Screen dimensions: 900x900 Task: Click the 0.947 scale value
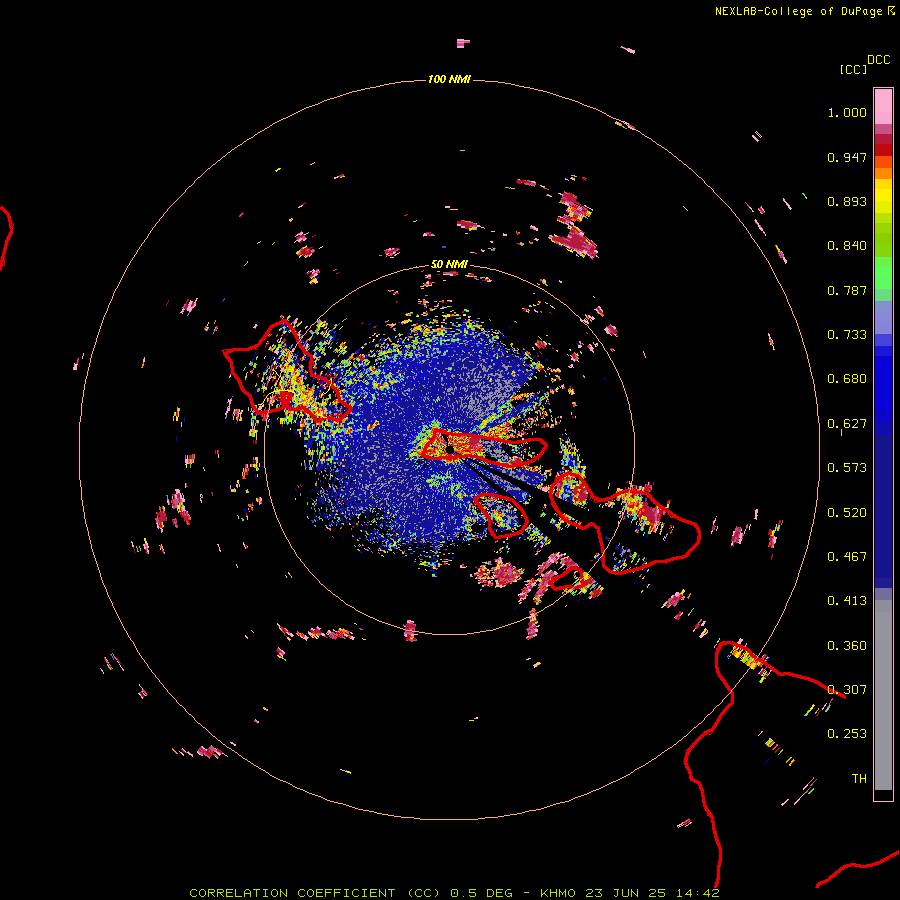point(847,157)
